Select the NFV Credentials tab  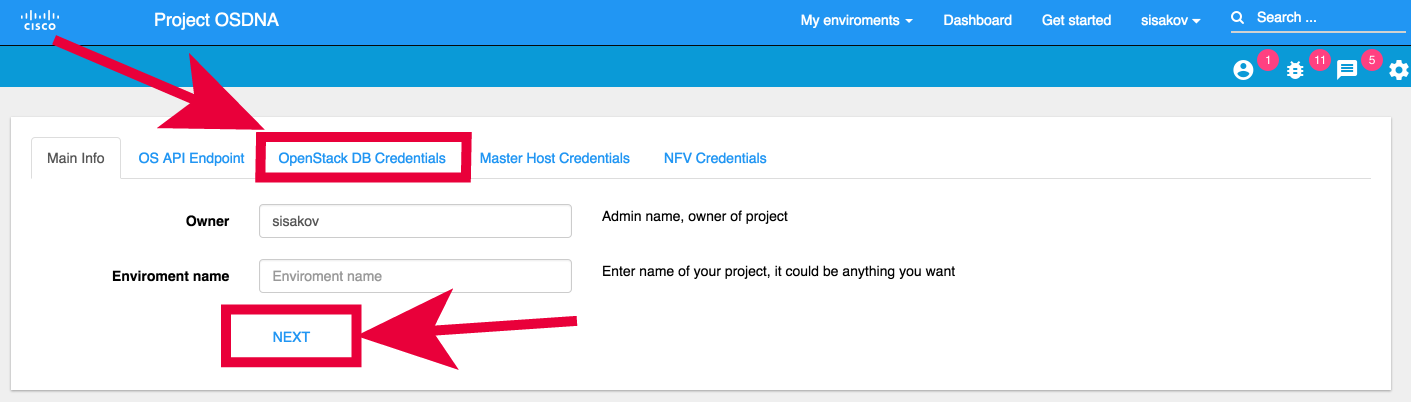tap(715, 158)
